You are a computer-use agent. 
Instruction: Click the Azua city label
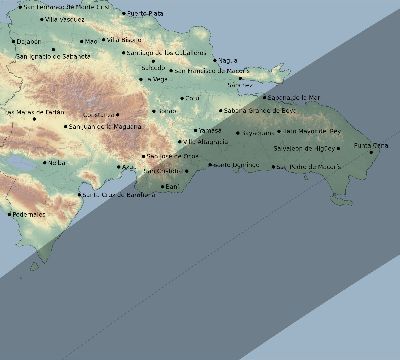[x=129, y=167]
